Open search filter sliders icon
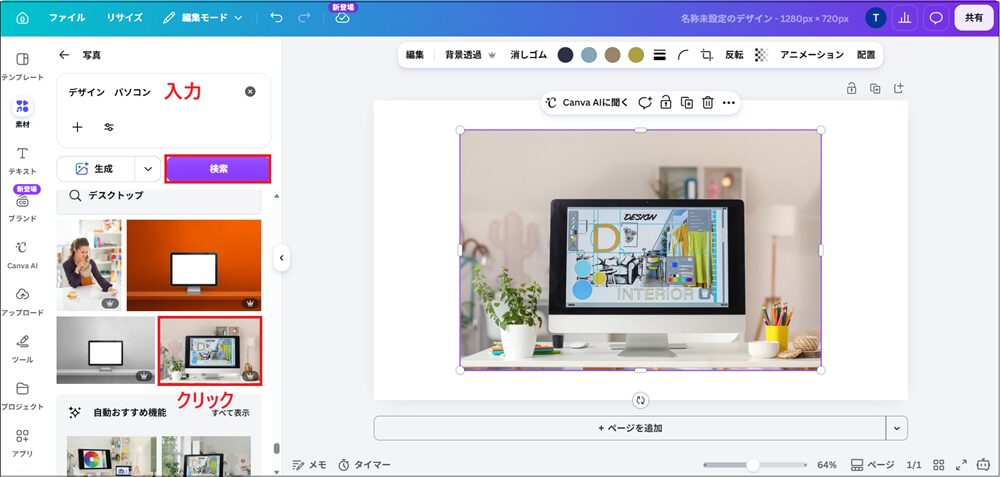Viewport: 1000px width, 477px height. [x=109, y=127]
